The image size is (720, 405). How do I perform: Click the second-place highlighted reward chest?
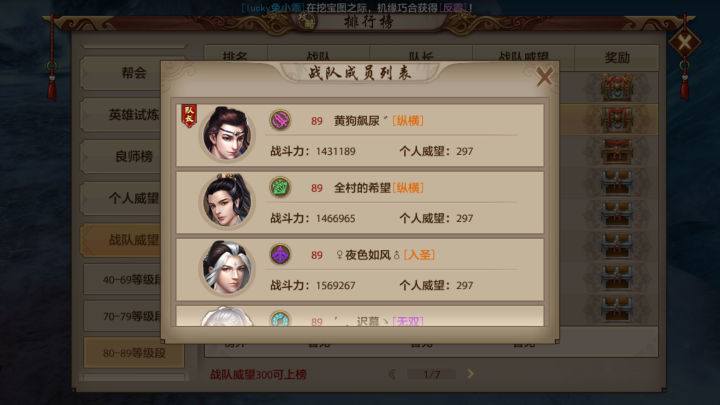click(x=617, y=119)
